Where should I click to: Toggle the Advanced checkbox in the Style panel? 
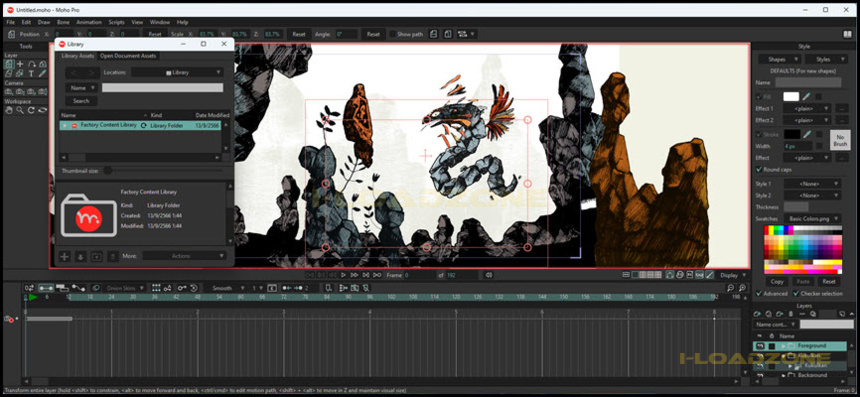(759, 294)
